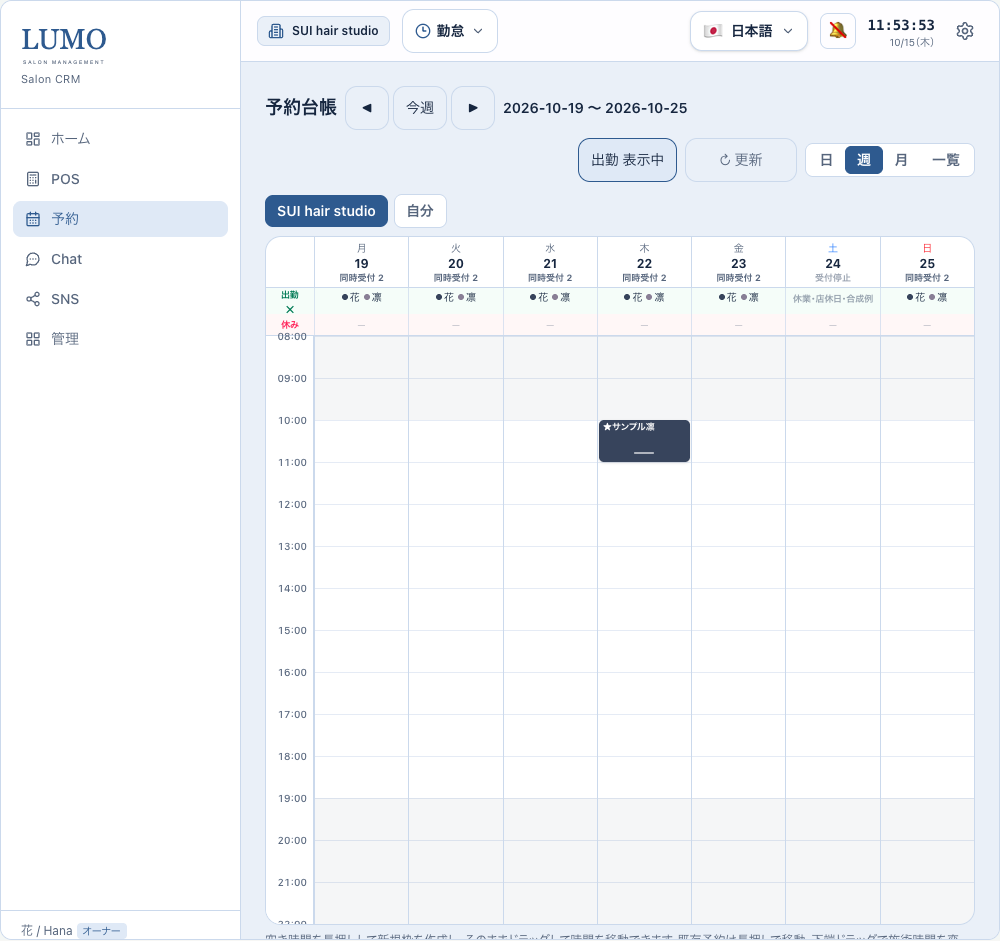Open 管理 in the sidebar
Screen dimensions: 1000x941
tap(121, 339)
